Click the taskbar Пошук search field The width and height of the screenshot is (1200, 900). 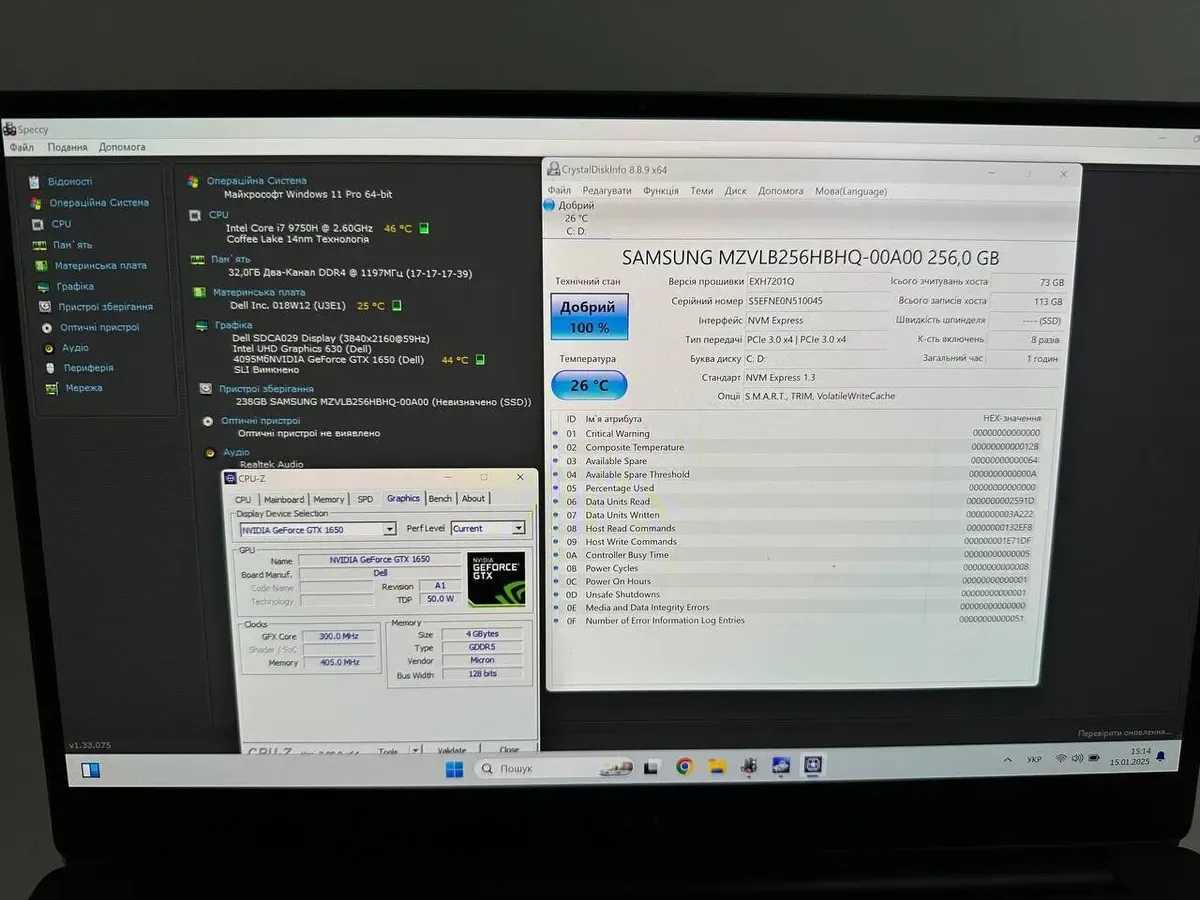coord(540,769)
